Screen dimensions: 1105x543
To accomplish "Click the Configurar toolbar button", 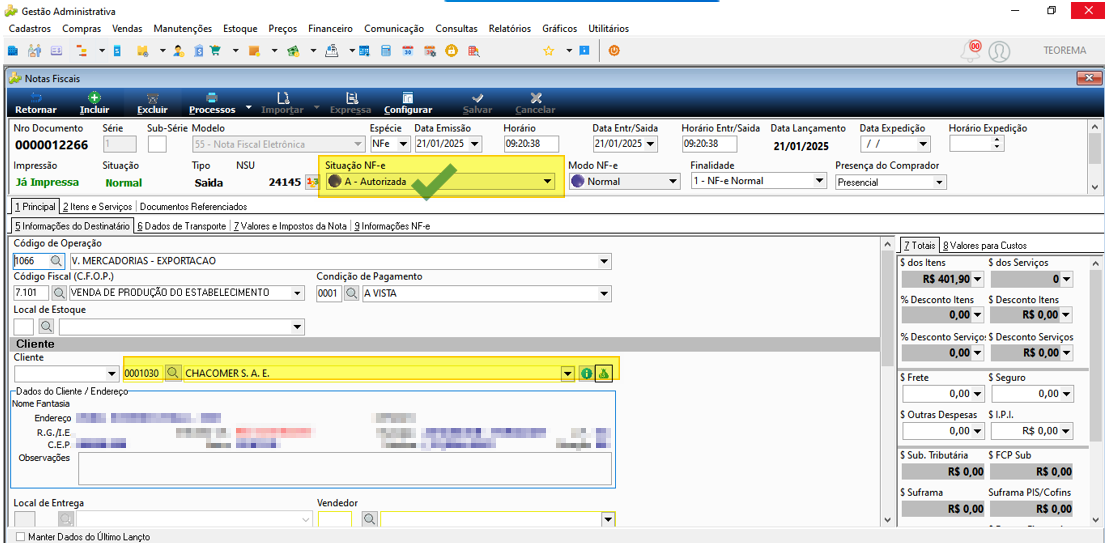I will click(x=408, y=104).
